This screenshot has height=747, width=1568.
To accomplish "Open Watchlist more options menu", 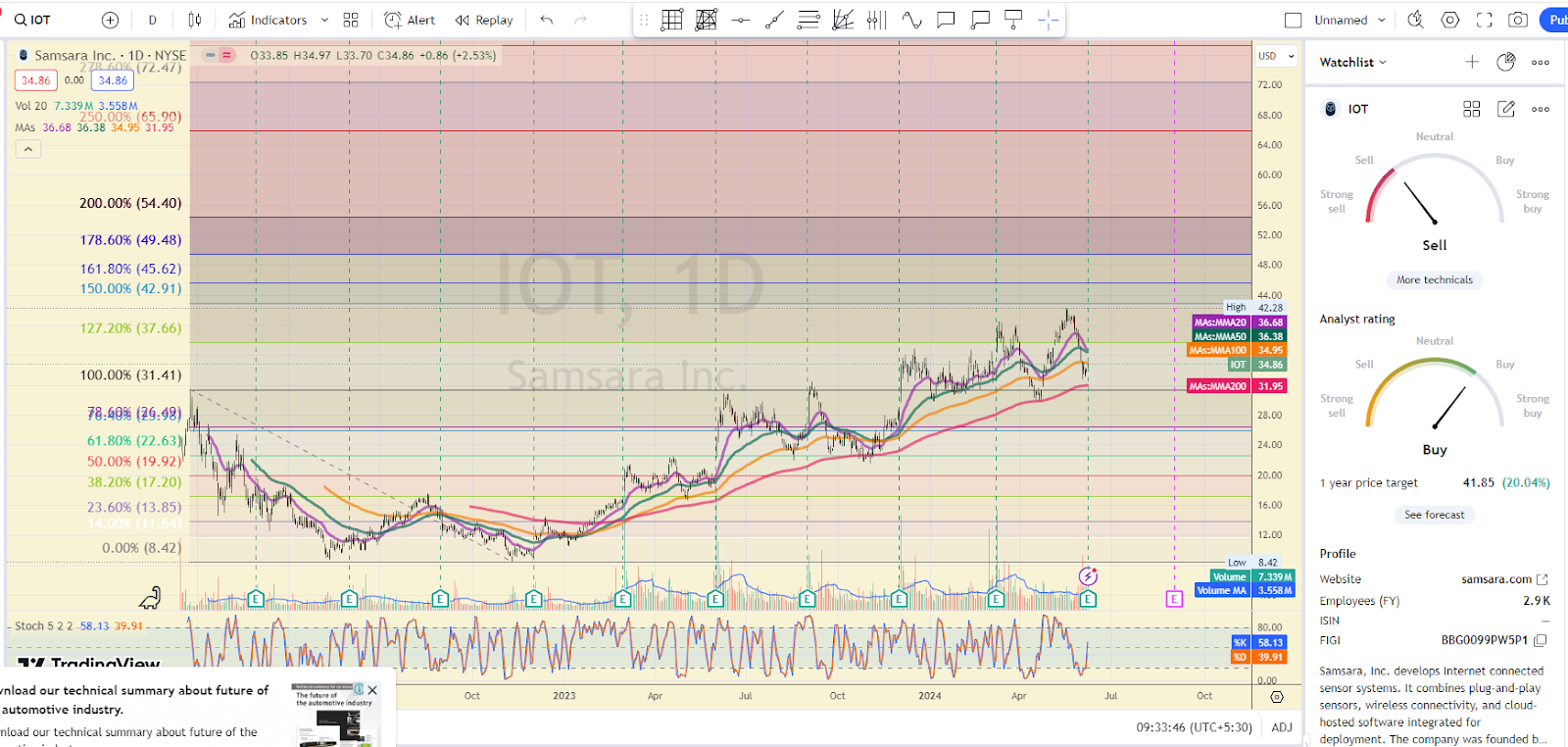I will tap(1541, 62).
